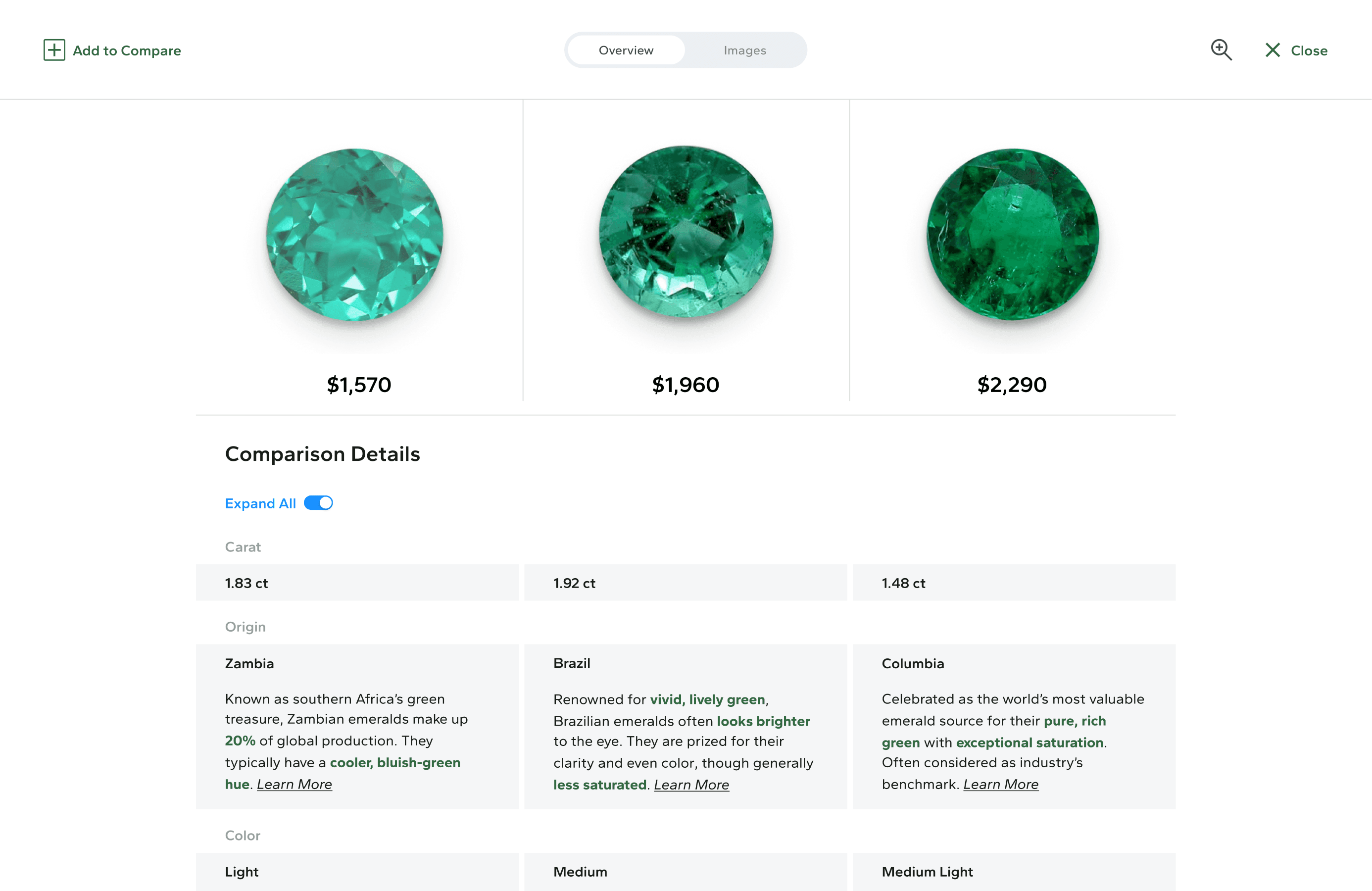Click the $1,960 price label
Viewport: 1372px width, 891px height.
click(686, 385)
